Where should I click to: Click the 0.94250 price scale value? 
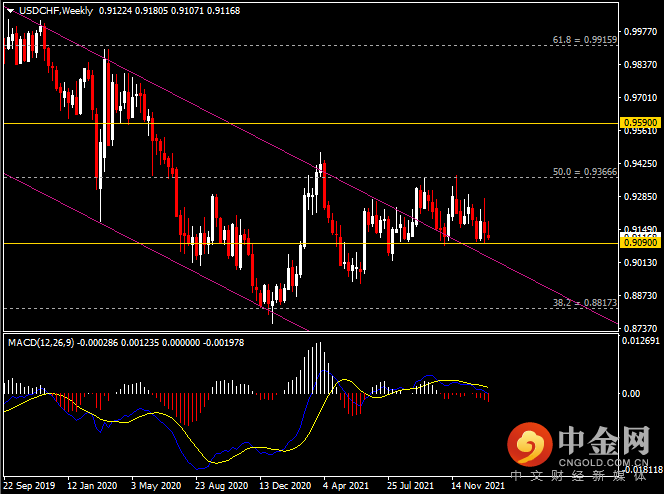click(x=641, y=164)
